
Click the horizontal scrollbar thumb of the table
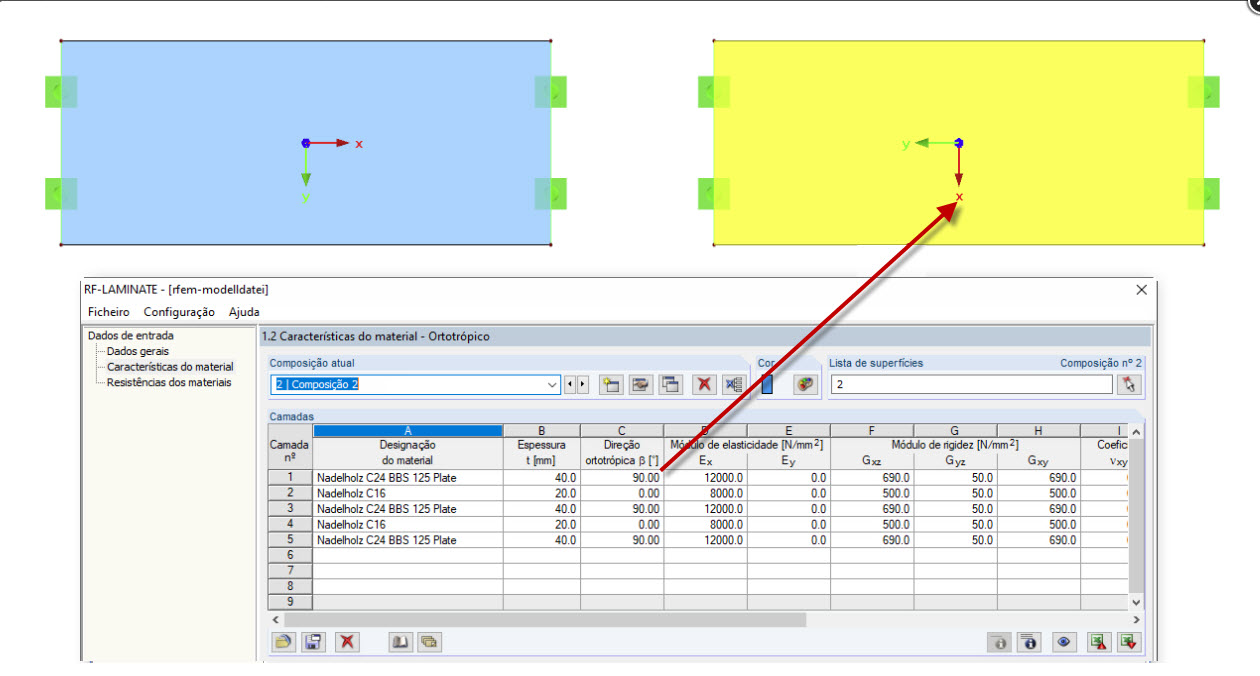pos(545,619)
